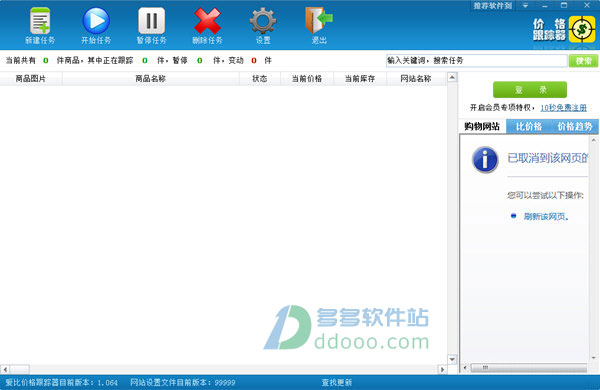Click the 已取消到该网页 heading text
Viewport: 600px width, 390px height.
[547, 158]
